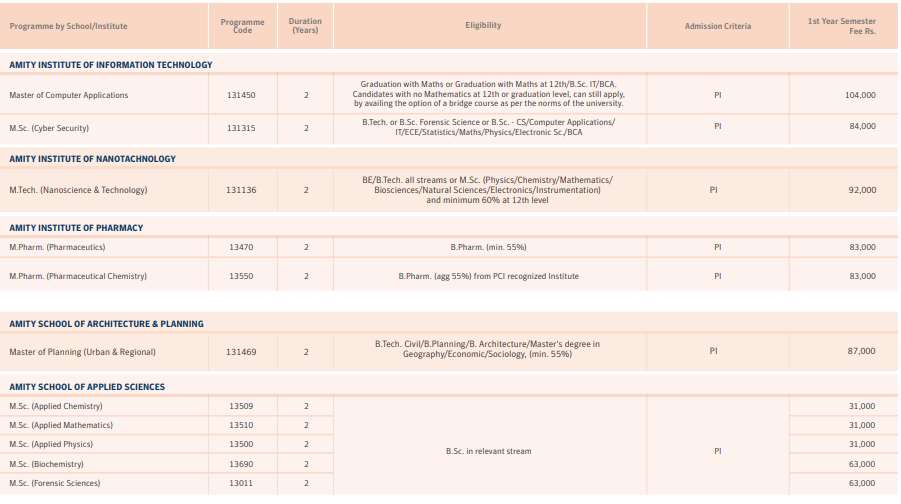Select 'B.Sc. in relevant stream' eligibility text
This screenshot has height=504, width=901.
[x=488, y=452]
